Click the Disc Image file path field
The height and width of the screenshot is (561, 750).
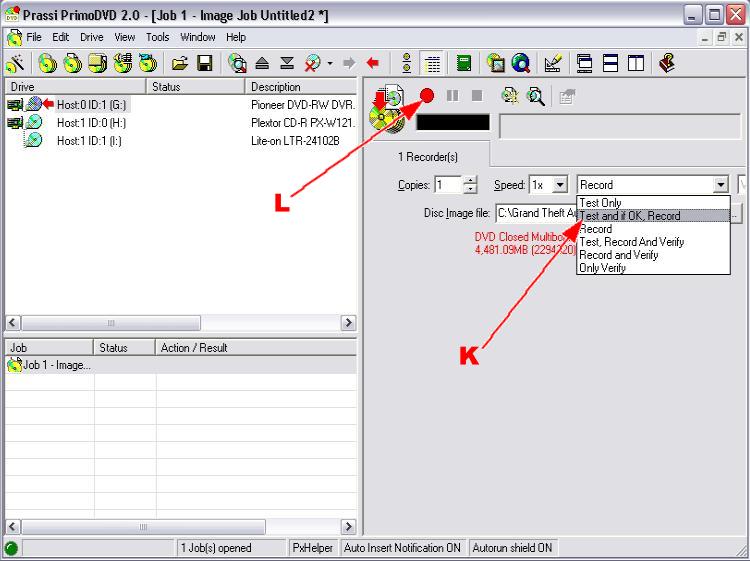537,213
